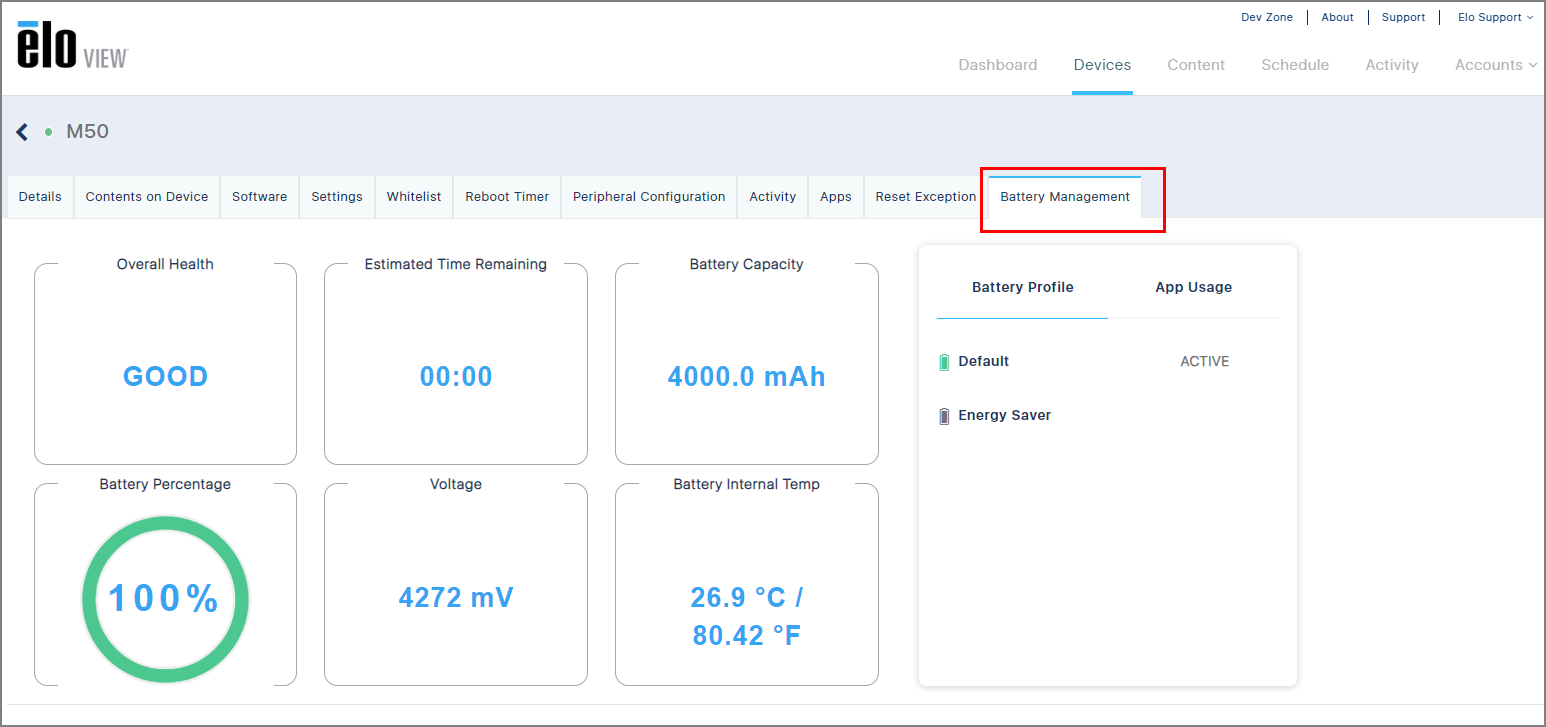
Task: Open the Support link
Action: point(1404,17)
